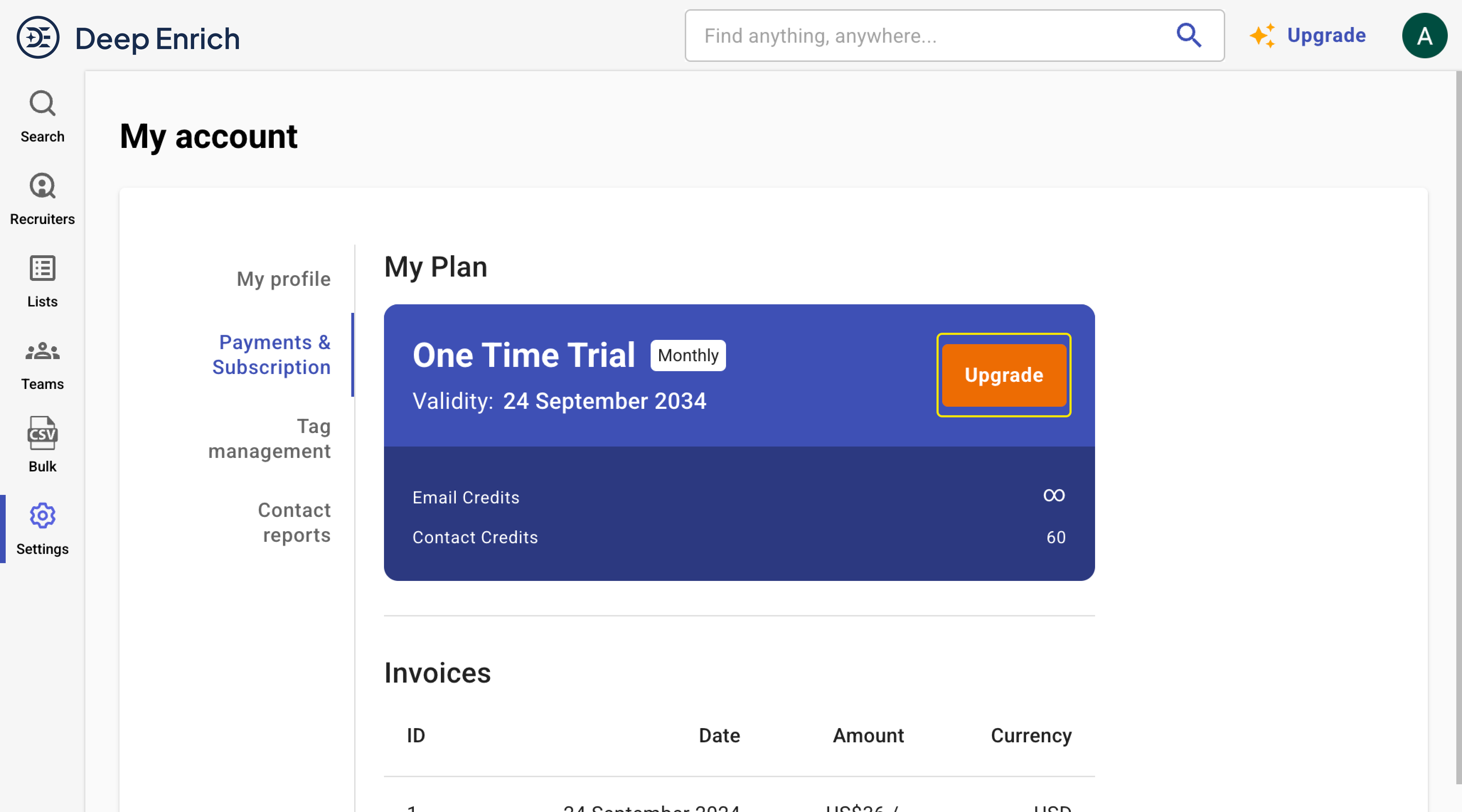1462x812 pixels.
Task: Click the Upgrade link in header
Action: pos(1326,36)
